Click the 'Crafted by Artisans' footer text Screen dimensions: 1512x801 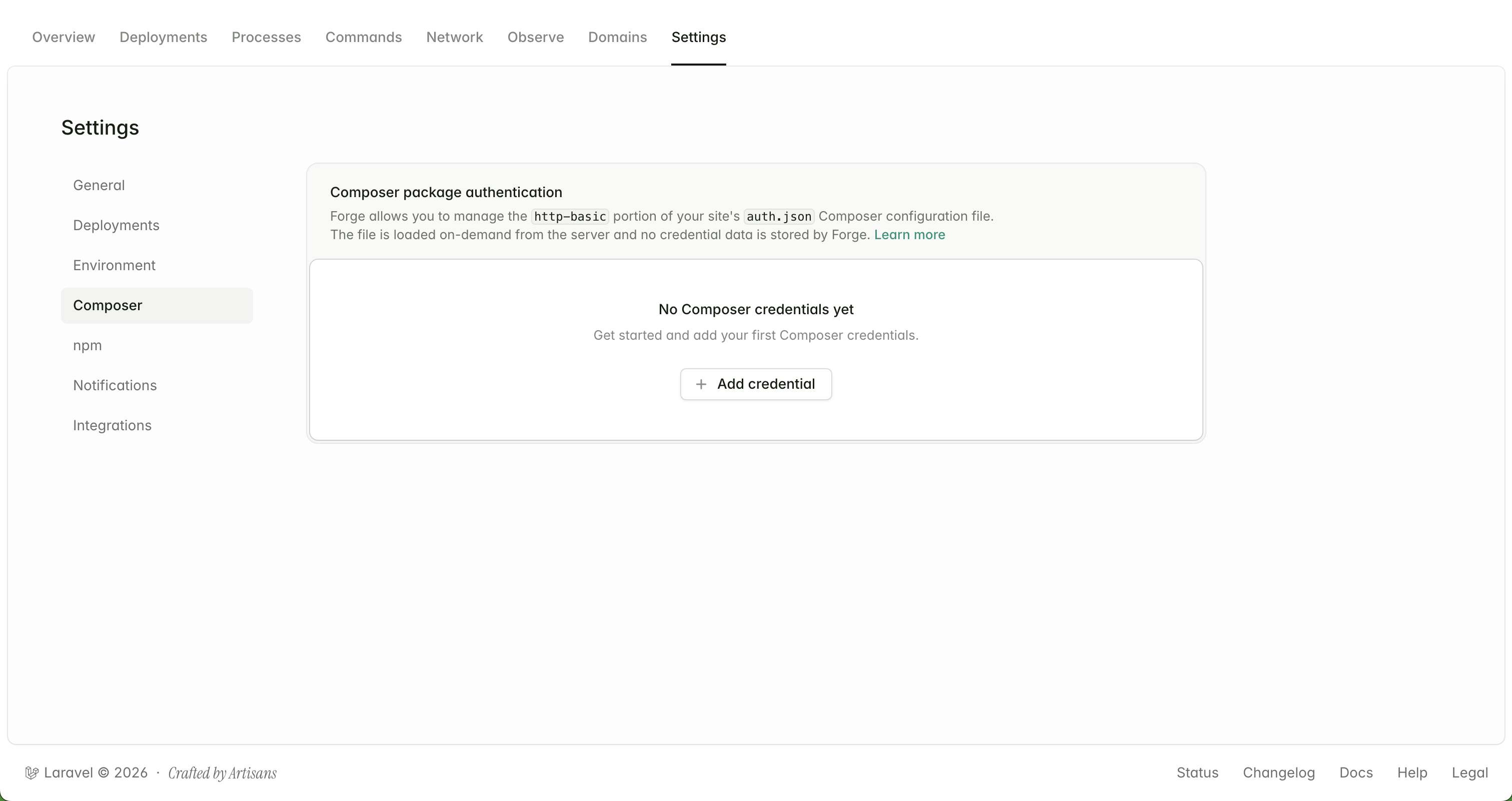pyautogui.click(x=223, y=773)
